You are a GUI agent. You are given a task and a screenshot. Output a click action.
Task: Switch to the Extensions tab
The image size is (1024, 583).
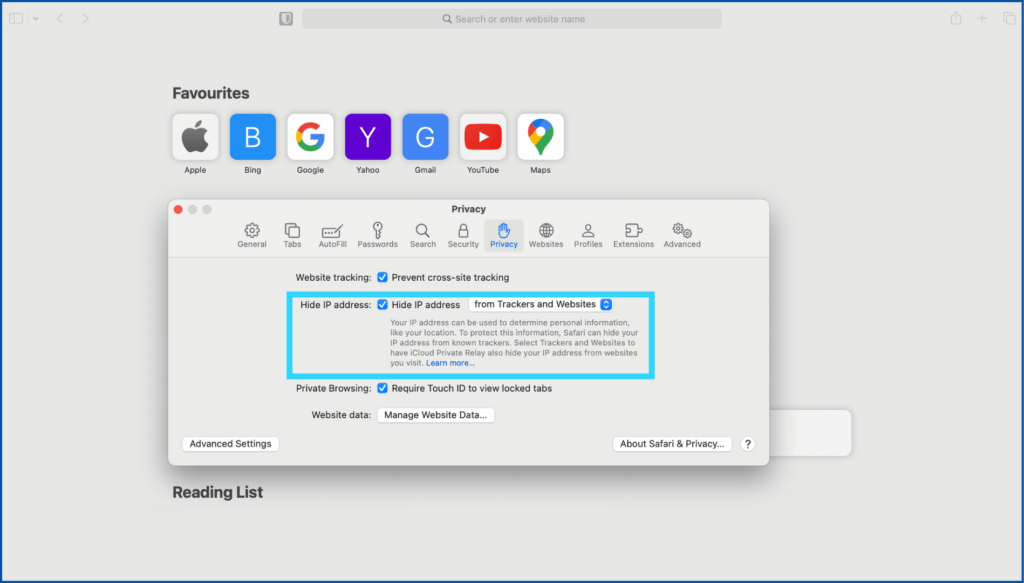pos(633,235)
